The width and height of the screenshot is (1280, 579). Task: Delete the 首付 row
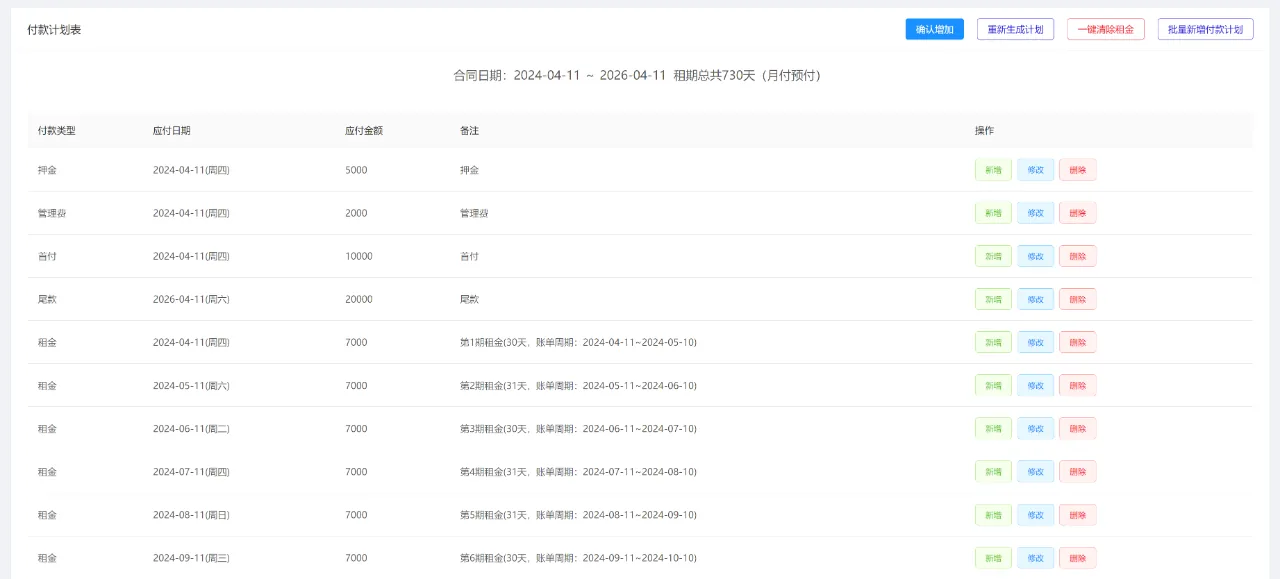(x=1078, y=256)
